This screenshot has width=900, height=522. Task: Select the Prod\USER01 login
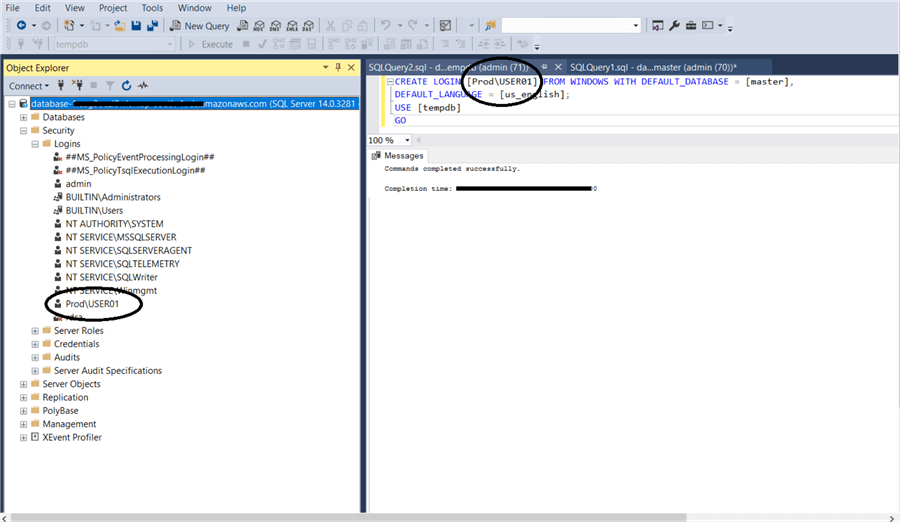(92, 304)
